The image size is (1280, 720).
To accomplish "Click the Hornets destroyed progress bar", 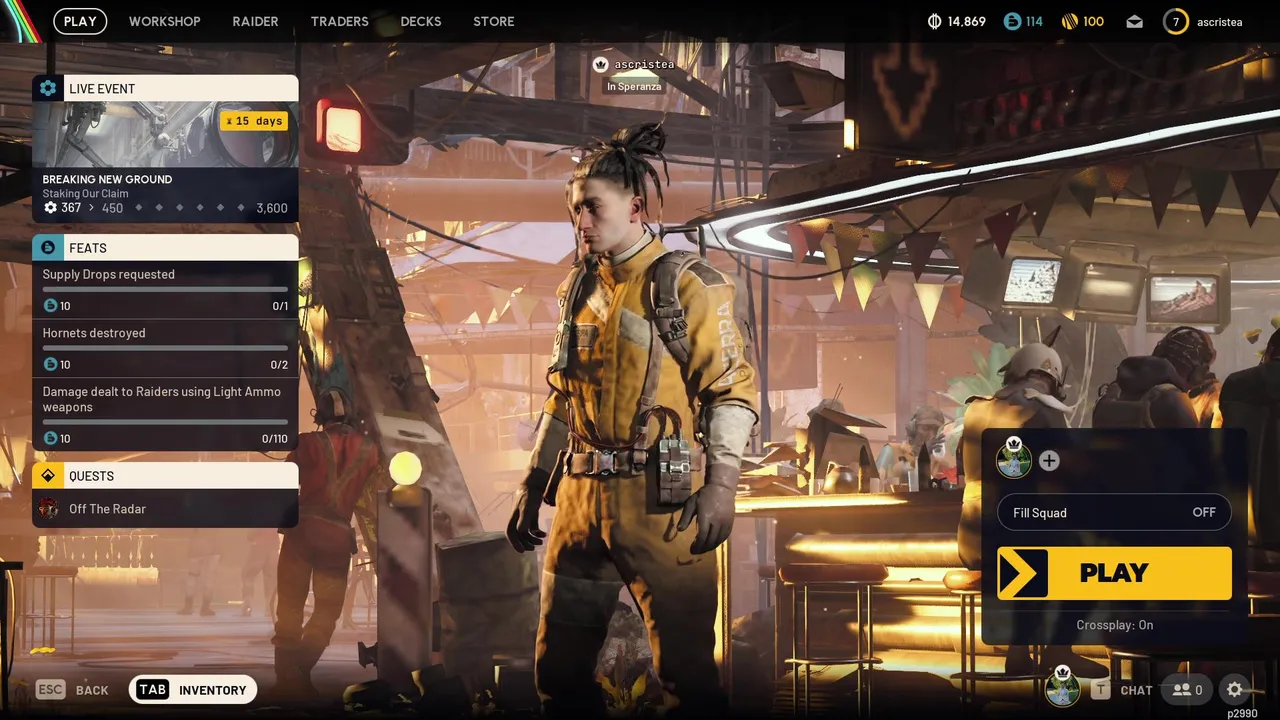I will (x=165, y=348).
